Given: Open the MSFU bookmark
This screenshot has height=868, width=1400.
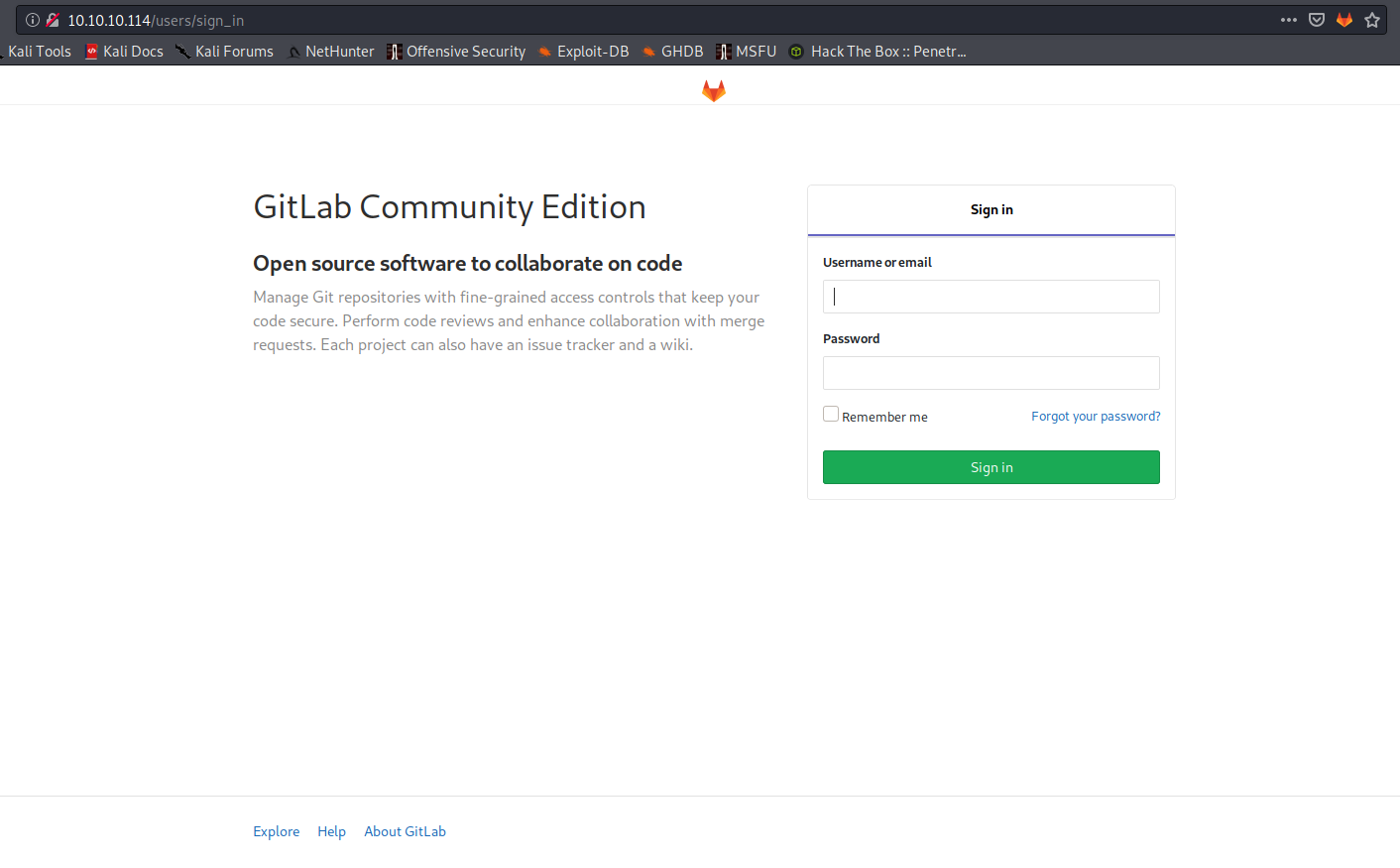Looking at the screenshot, I should (x=747, y=52).
